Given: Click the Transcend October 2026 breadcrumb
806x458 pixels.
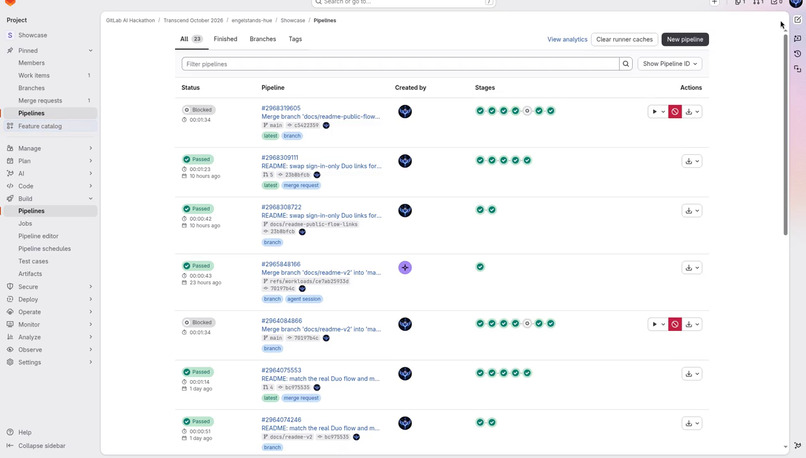Looking at the screenshot, I should pyautogui.click(x=193, y=21).
